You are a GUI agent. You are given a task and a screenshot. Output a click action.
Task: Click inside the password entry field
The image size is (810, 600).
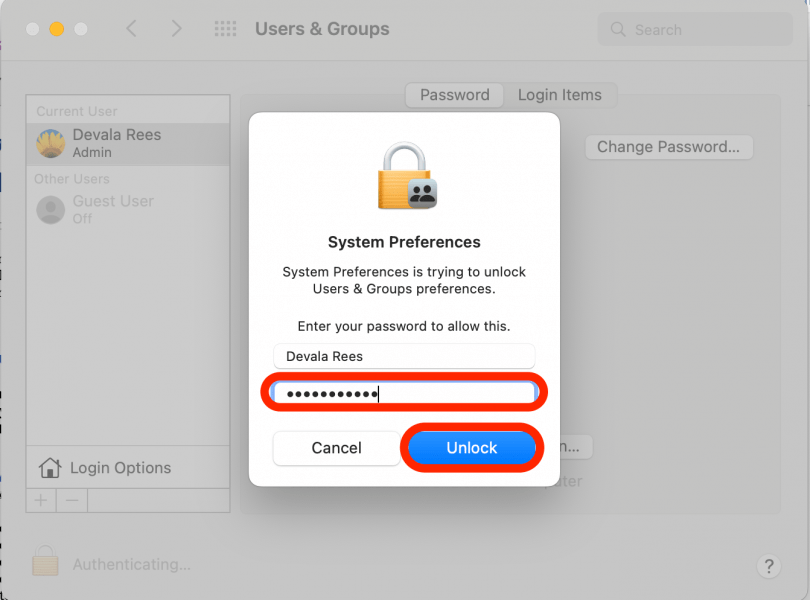pyautogui.click(x=404, y=391)
